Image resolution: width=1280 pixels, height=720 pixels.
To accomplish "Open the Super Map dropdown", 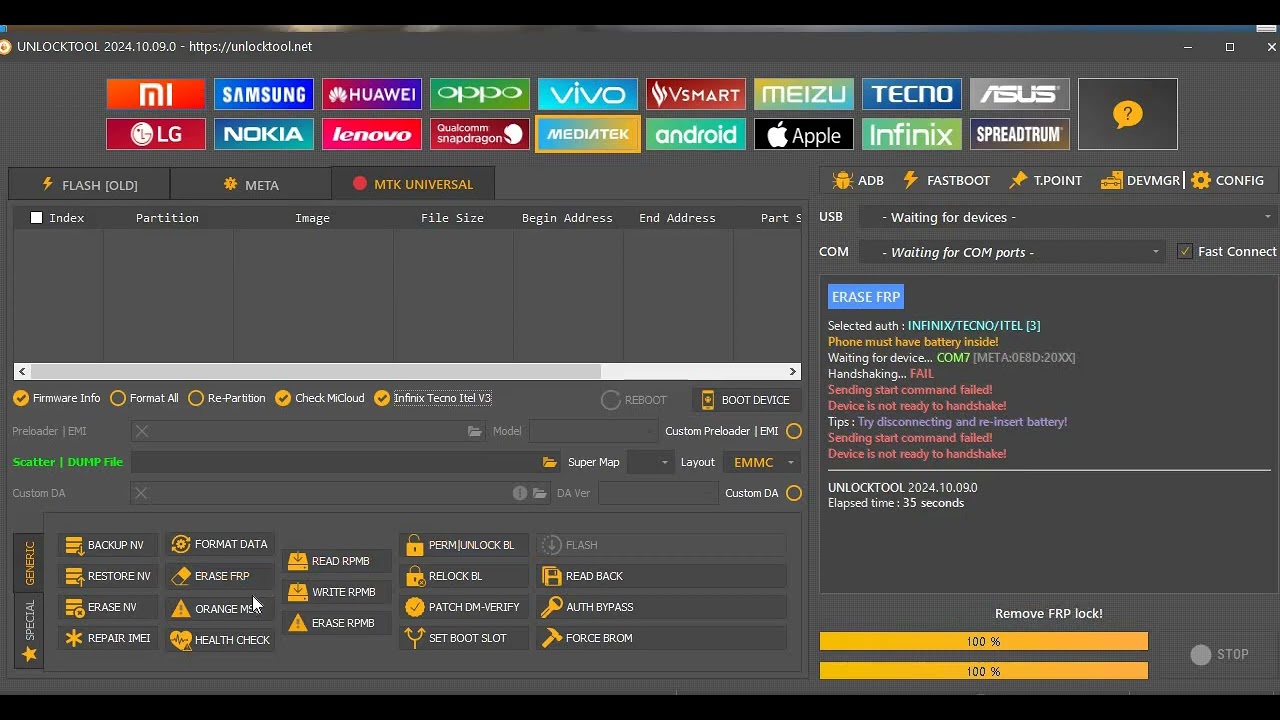I will coord(650,462).
